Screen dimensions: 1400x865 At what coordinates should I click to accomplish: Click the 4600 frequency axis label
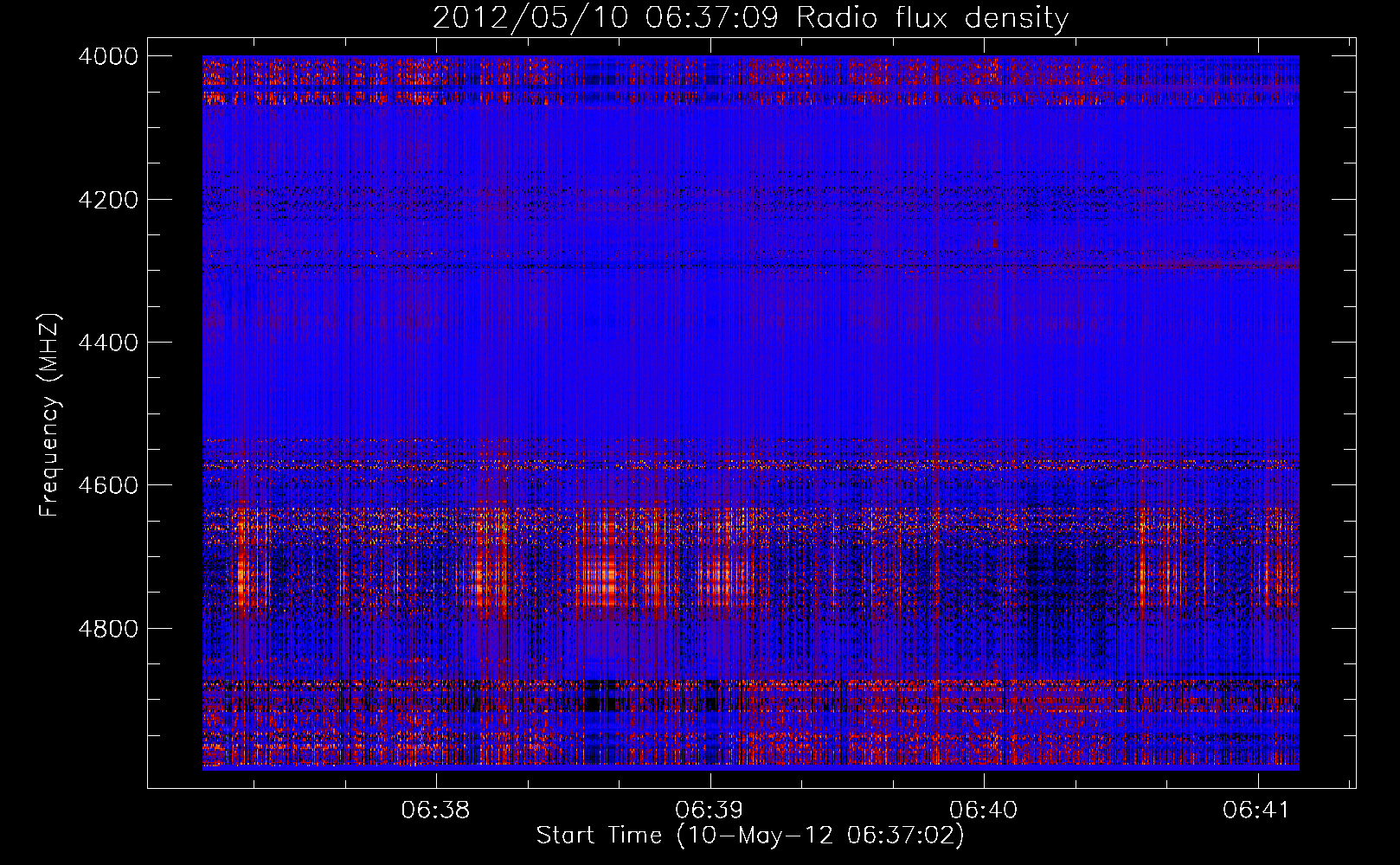(108, 485)
